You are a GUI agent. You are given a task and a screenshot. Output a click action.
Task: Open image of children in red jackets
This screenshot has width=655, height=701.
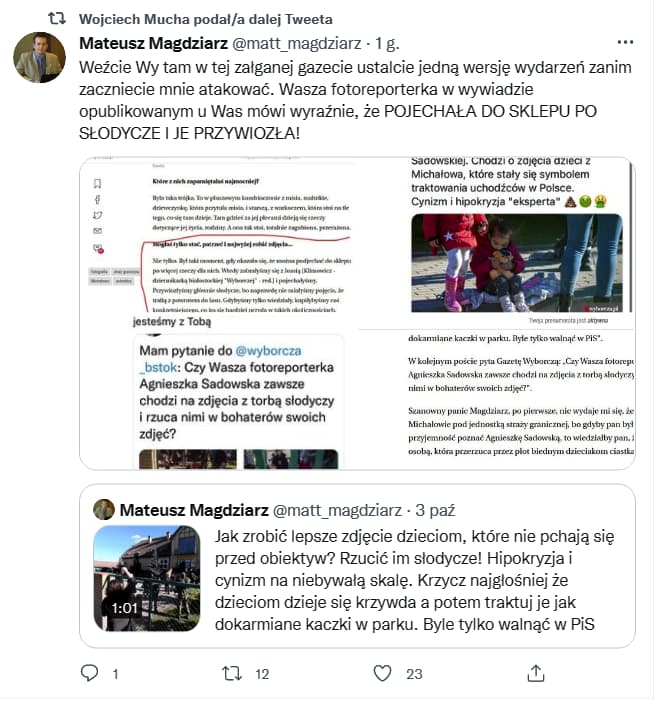(516, 263)
